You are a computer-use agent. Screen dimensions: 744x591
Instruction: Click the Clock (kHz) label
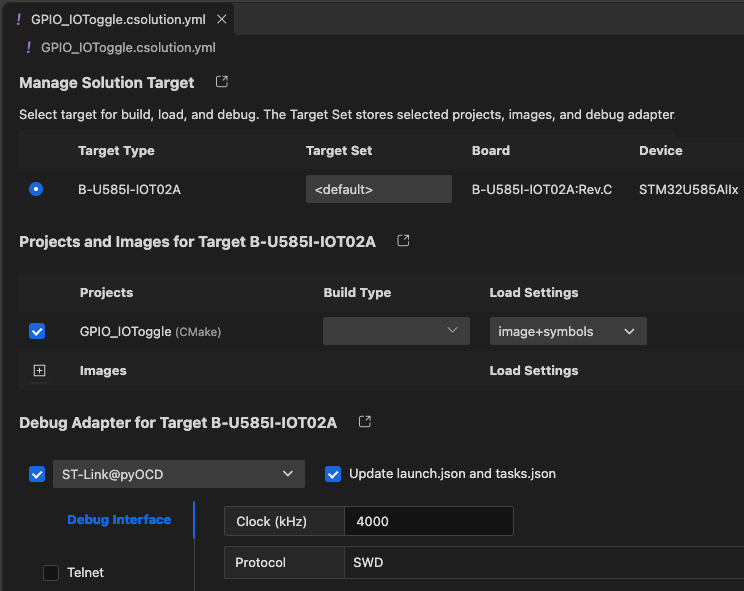pos(271,521)
